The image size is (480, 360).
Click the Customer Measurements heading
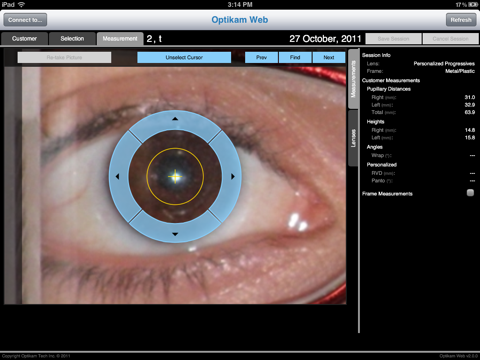(391, 80)
